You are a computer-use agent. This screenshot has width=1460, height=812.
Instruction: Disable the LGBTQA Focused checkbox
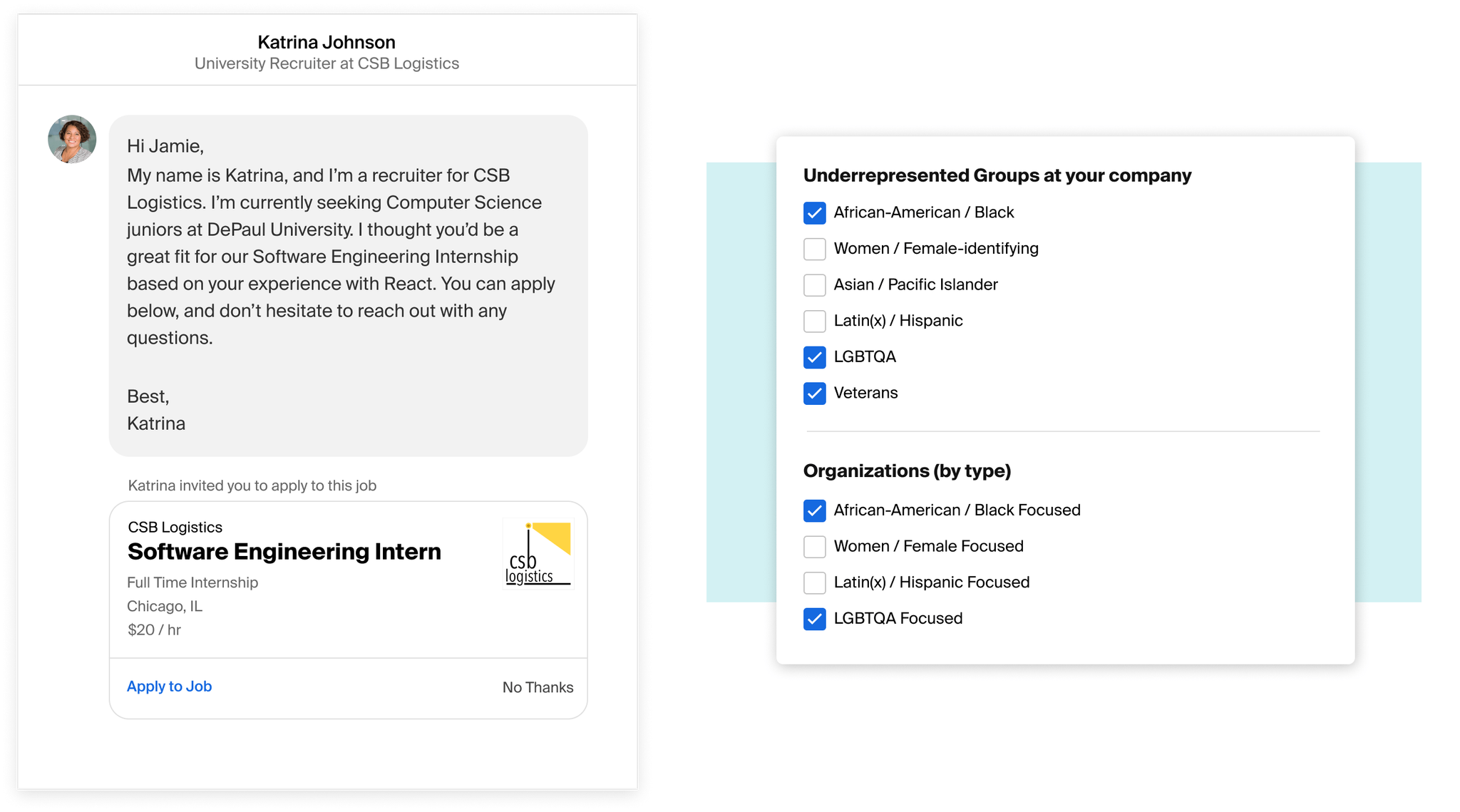click(814, 620)
